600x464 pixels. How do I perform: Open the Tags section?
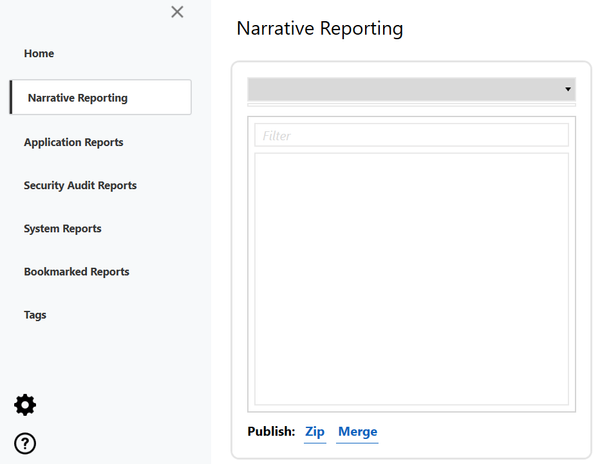35,314
